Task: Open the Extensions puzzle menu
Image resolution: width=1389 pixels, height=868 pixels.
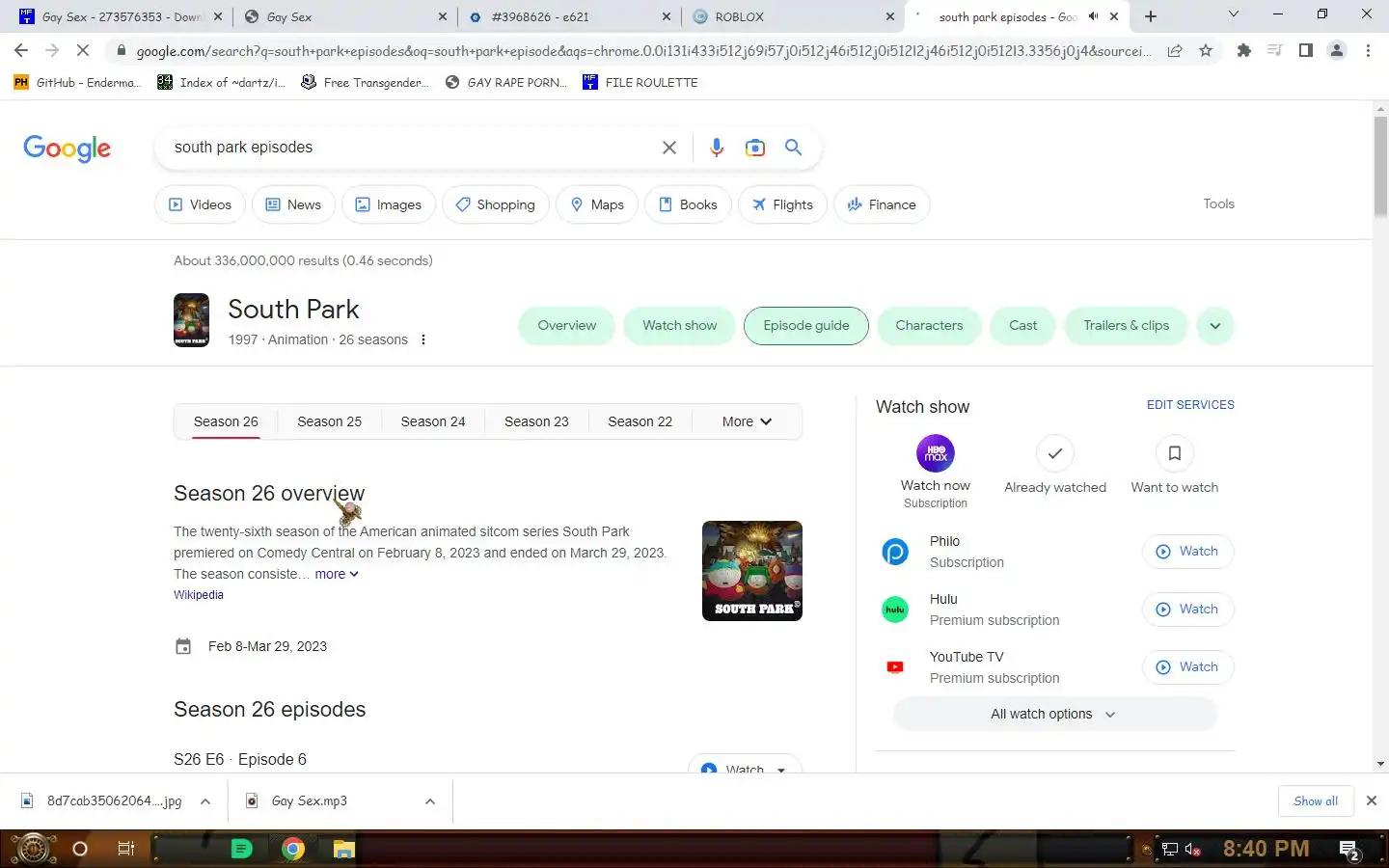Action: (1244, 50)
